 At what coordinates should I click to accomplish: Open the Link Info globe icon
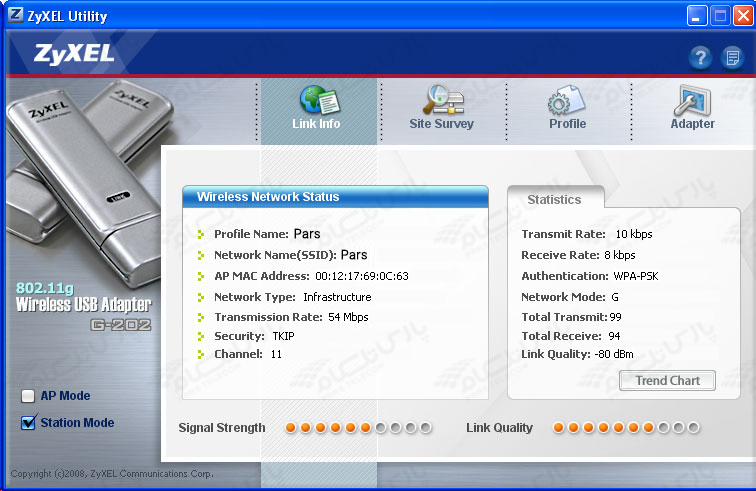click(320, 100)
